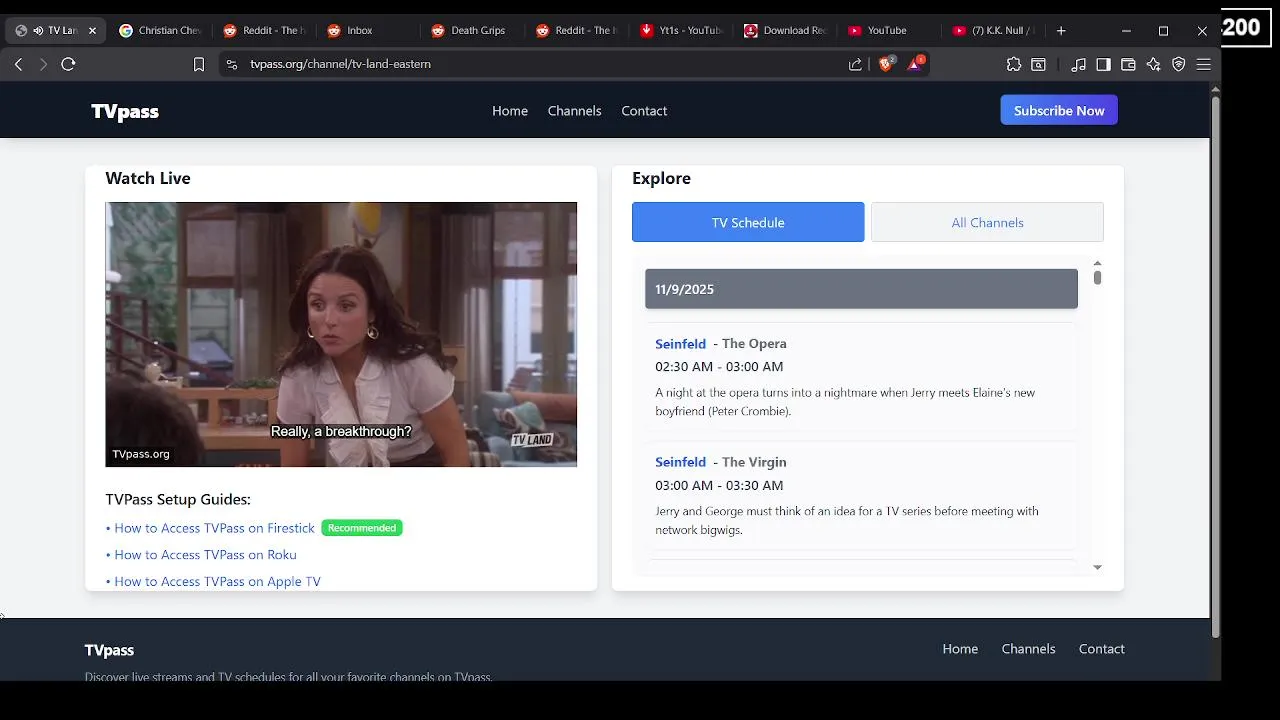Click the schedule list scroll down arrow
The width and height of the screenshot is (1280, 720).
1097,567
